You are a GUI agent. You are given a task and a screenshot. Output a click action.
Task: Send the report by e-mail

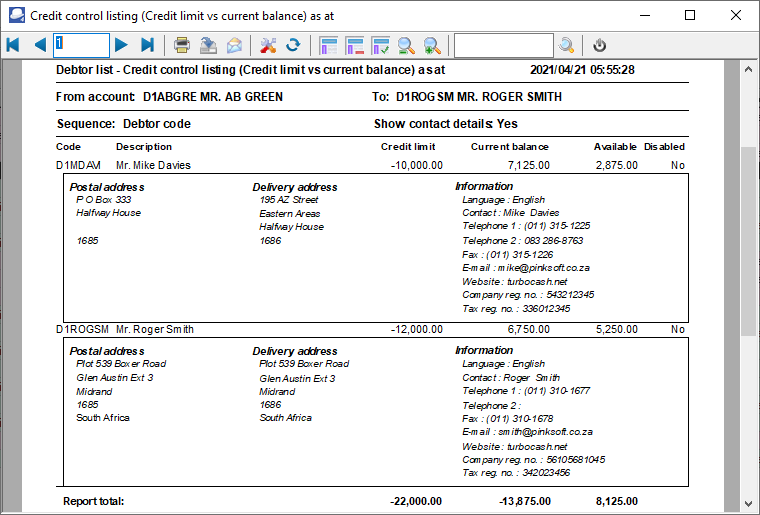pyautogui.click(x=234, y=45)
